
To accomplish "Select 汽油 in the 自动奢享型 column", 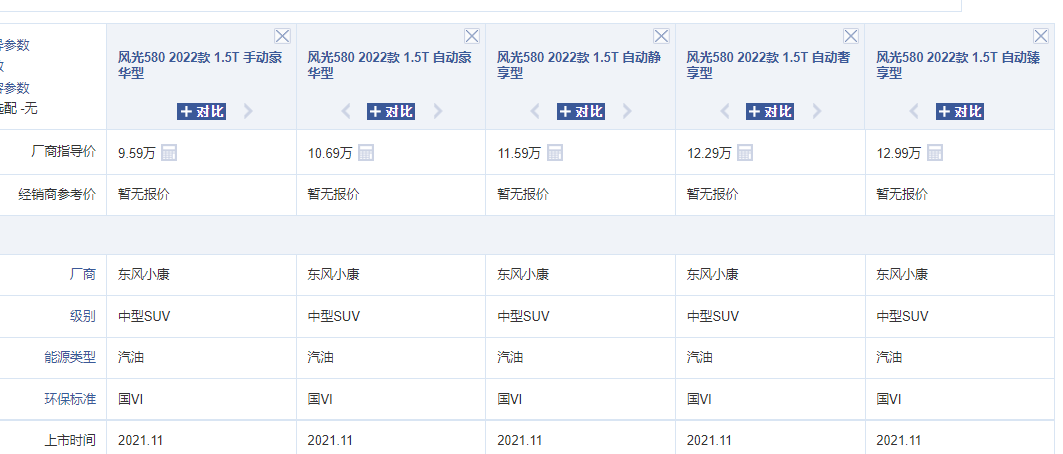I will pos(699,357).
